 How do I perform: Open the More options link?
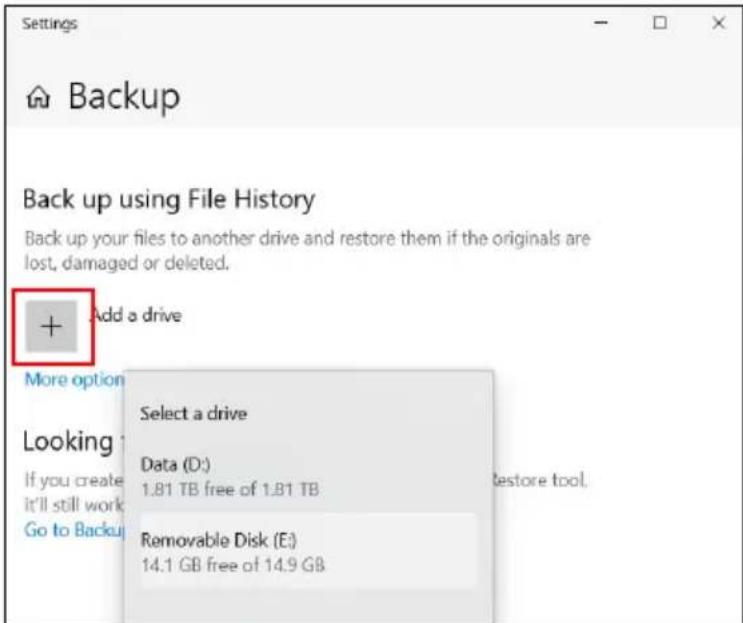click(74, 379)
